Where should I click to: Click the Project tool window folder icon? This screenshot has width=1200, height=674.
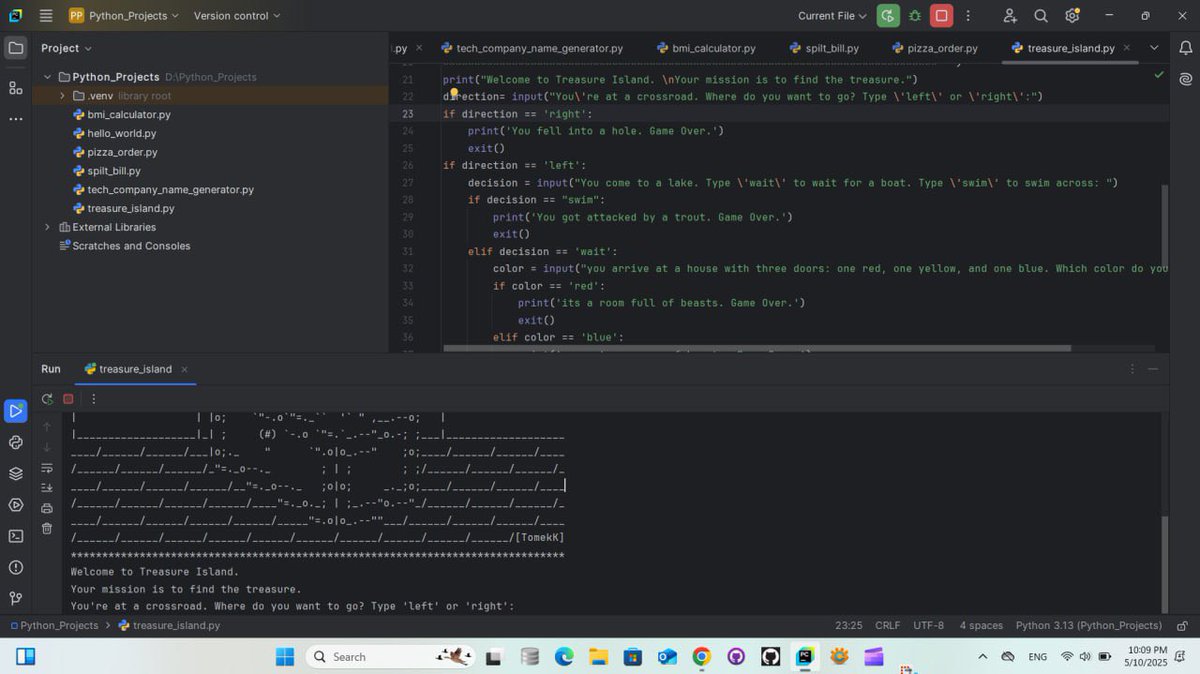pyautogui.click(x=15, y=48)
